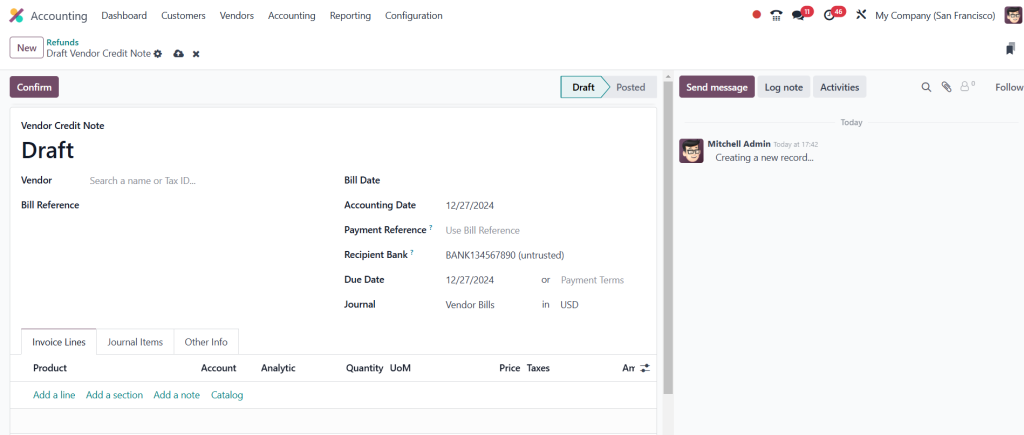Click the New button
This screenshot has height=435, width=1024.
(x=27, y=48)
